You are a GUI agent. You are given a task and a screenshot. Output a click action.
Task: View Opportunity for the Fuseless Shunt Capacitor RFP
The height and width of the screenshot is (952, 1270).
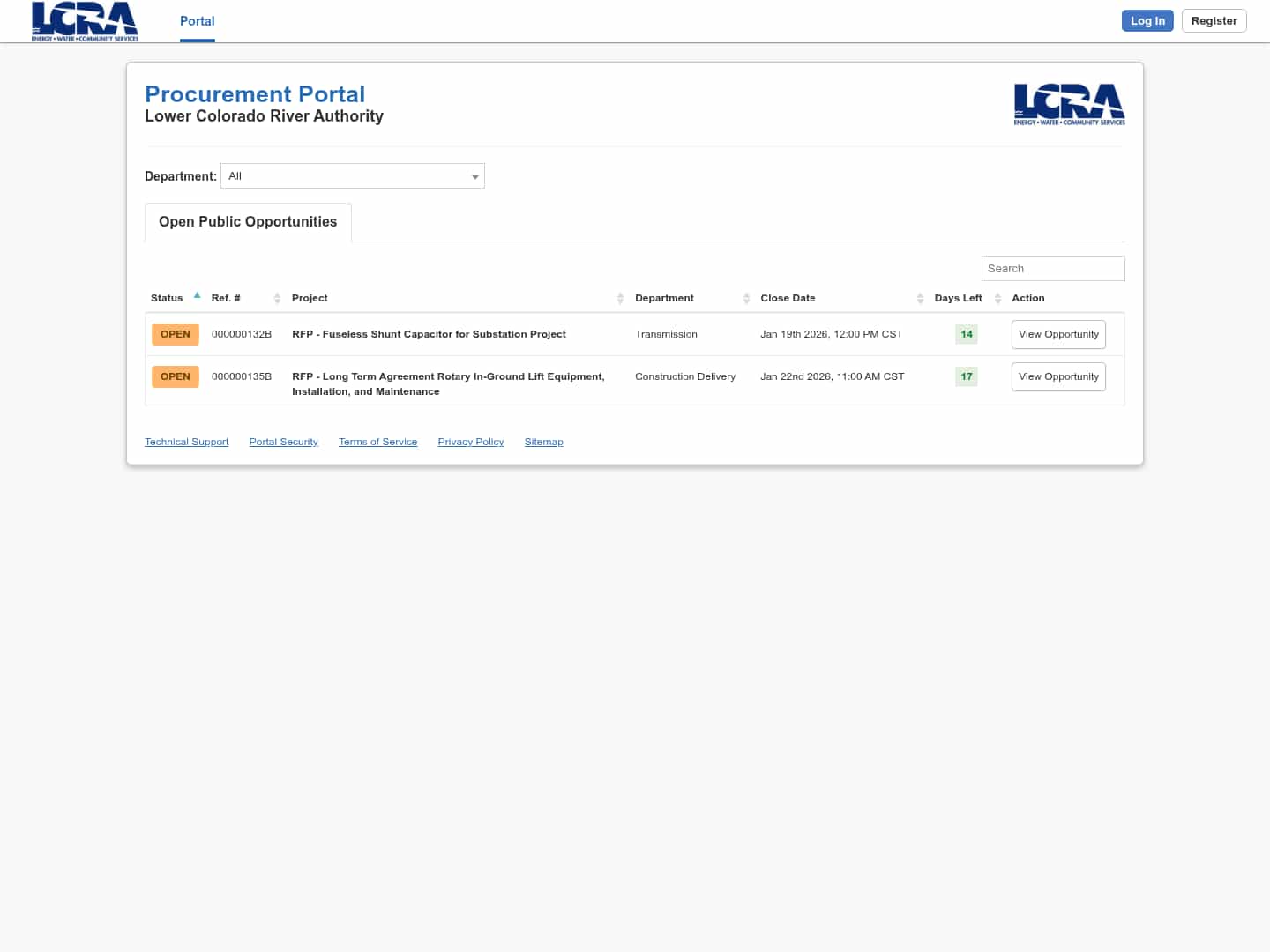click(1058, 334)
